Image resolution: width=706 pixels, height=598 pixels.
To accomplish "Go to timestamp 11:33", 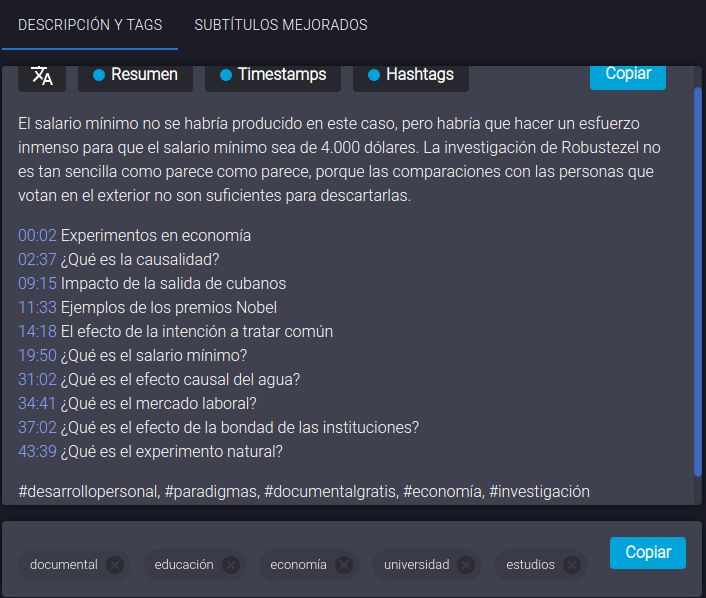I will (x=37, y=308).
